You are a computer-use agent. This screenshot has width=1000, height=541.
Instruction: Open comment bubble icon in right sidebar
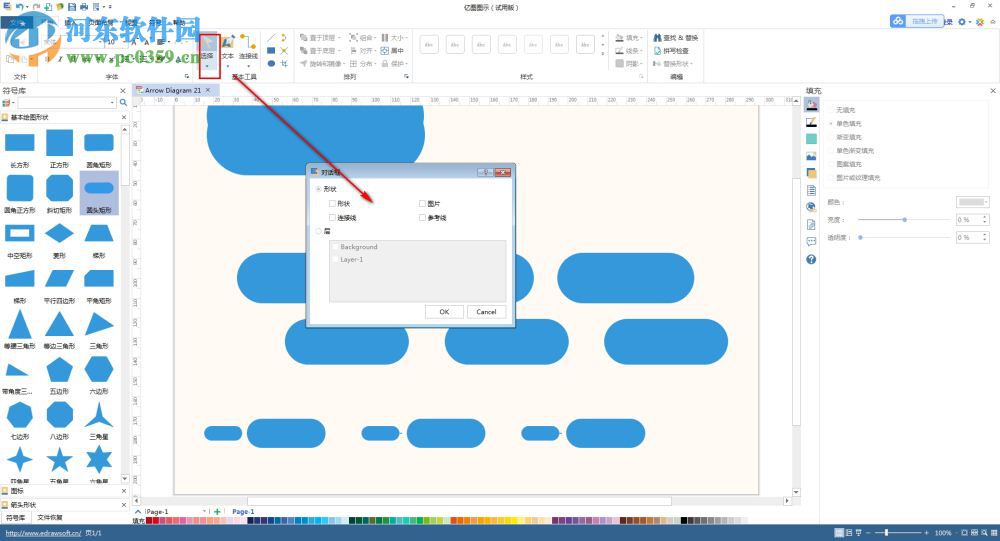click(811, 242)
